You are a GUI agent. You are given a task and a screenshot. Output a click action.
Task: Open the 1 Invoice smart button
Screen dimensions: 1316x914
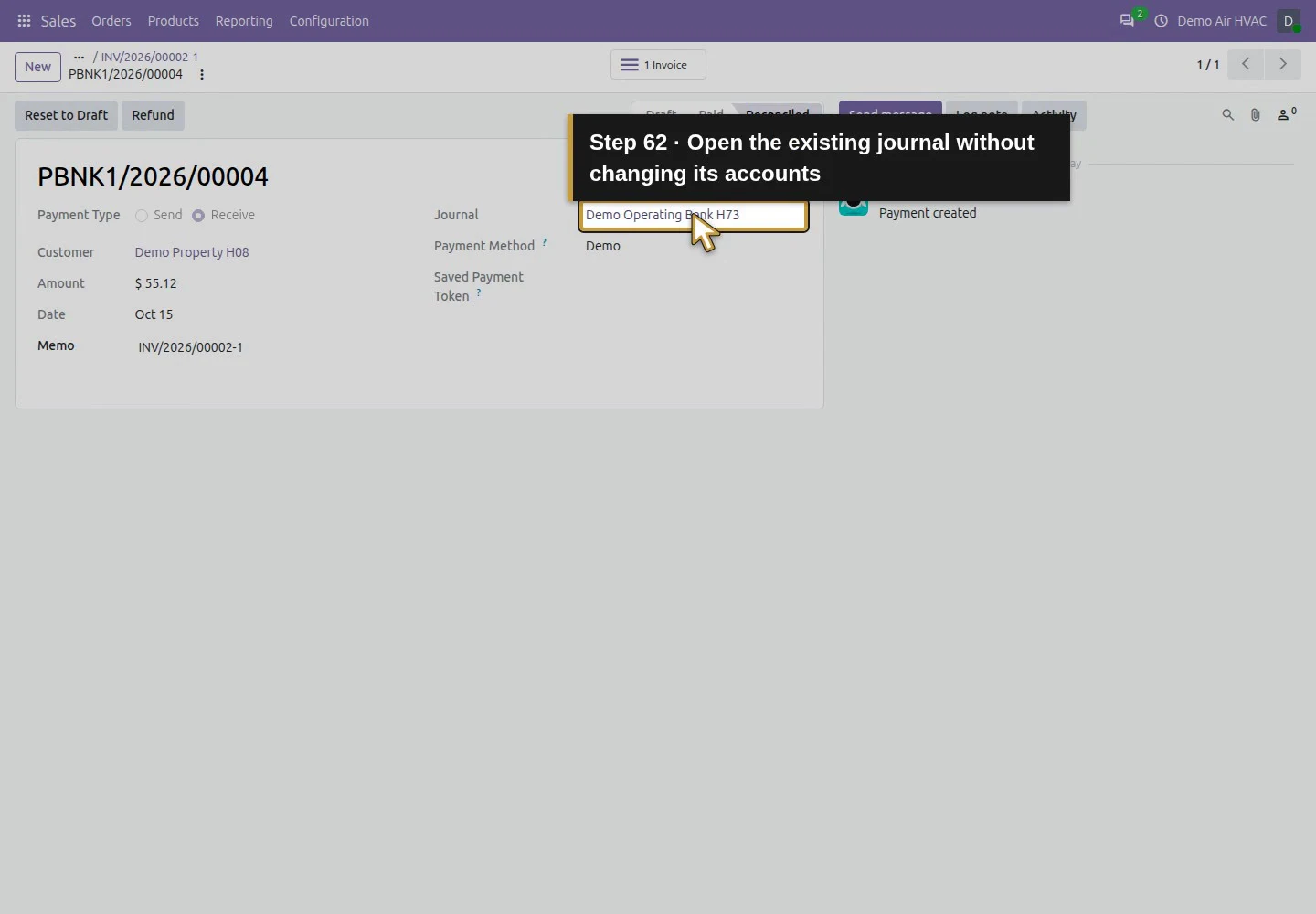[658, 65]
